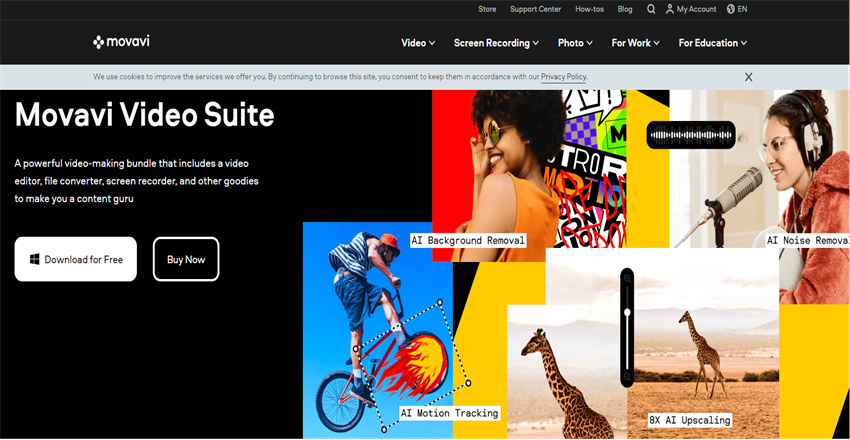Click the audio waveform badge
Viewport: 850px width, 440px height.
tap(691, 134)
